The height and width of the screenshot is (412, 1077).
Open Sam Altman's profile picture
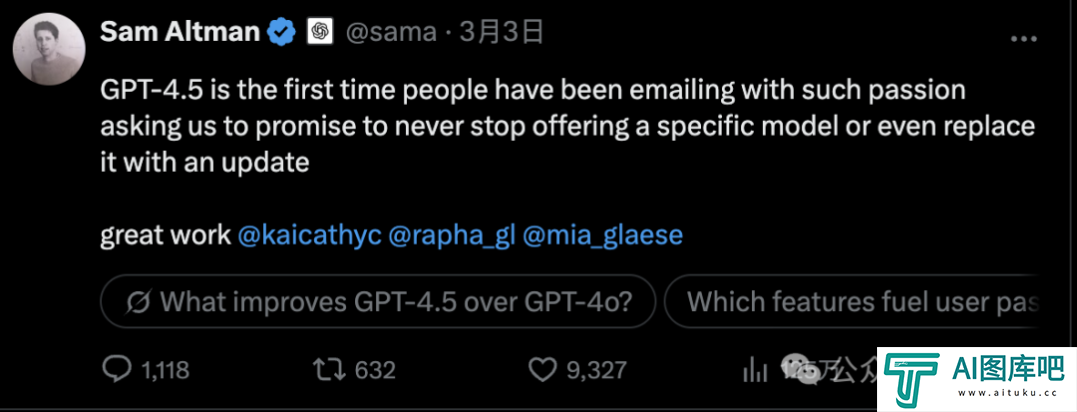(47, 50)
